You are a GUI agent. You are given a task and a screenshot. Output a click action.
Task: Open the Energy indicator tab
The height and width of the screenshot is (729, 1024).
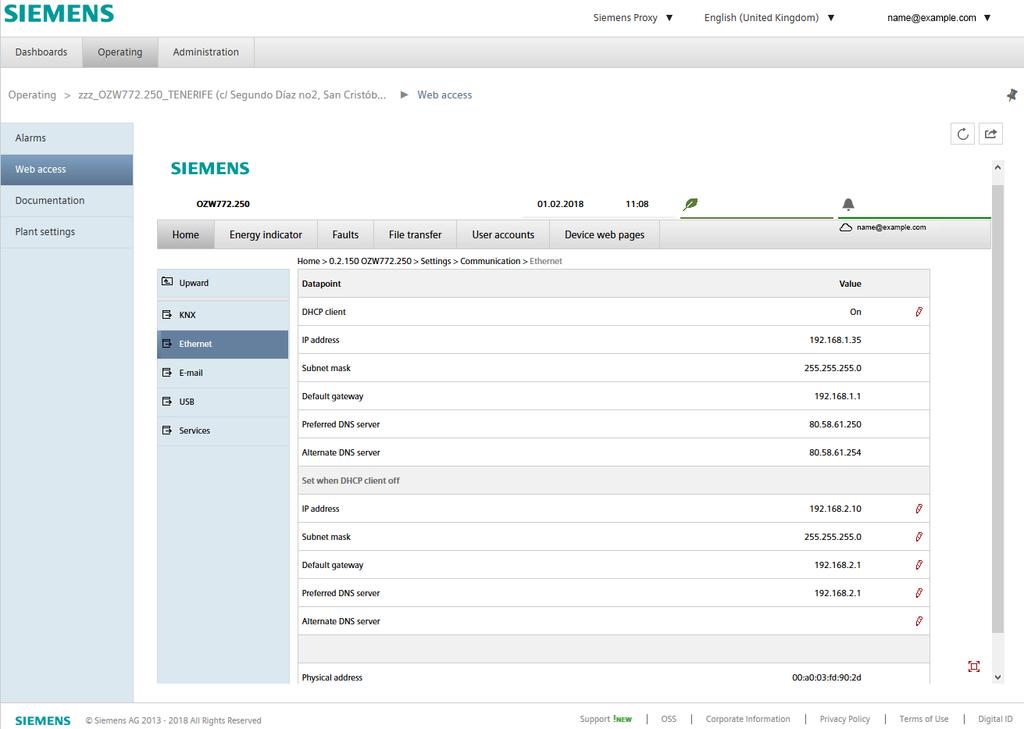point(266,235)
